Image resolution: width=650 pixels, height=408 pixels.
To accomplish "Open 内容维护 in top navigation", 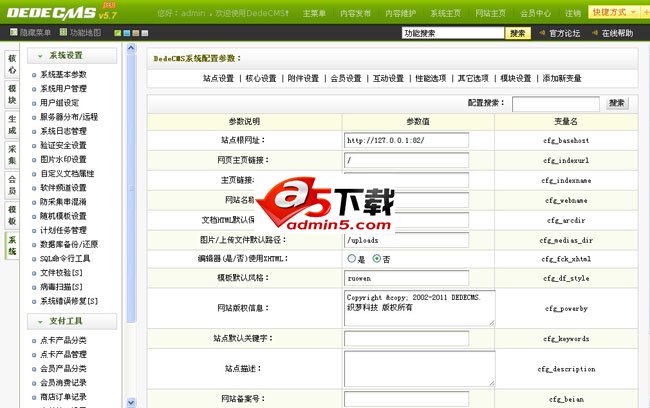I will (x=400, y=13).
